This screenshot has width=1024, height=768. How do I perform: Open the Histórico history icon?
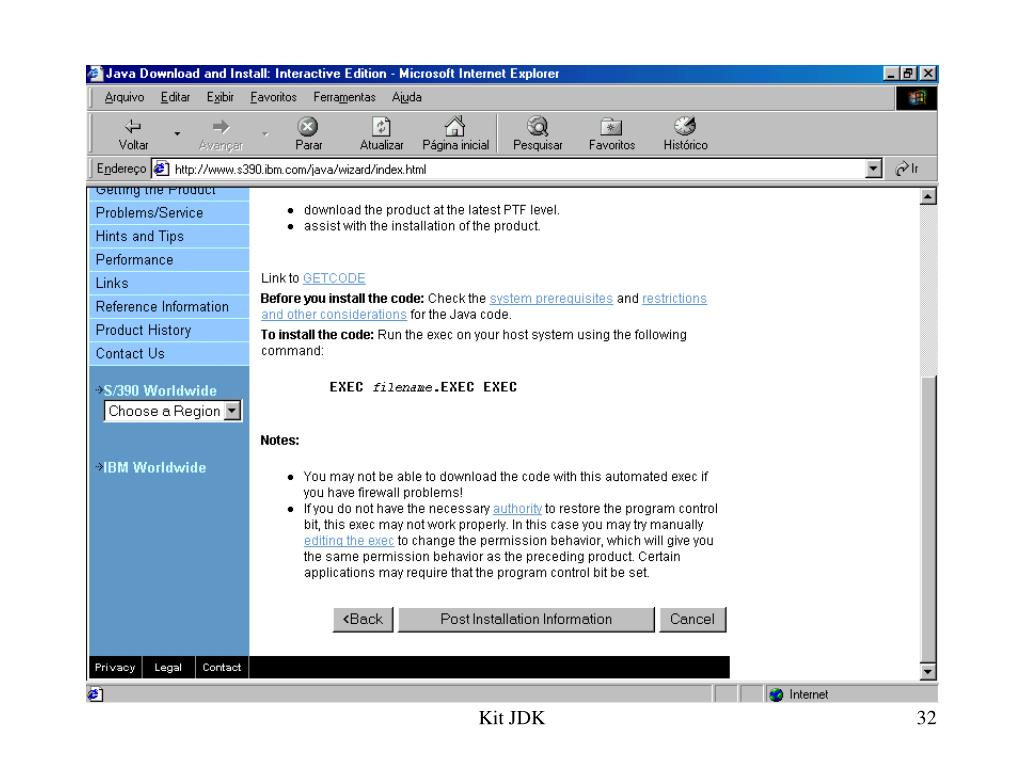tap(685, 125)
